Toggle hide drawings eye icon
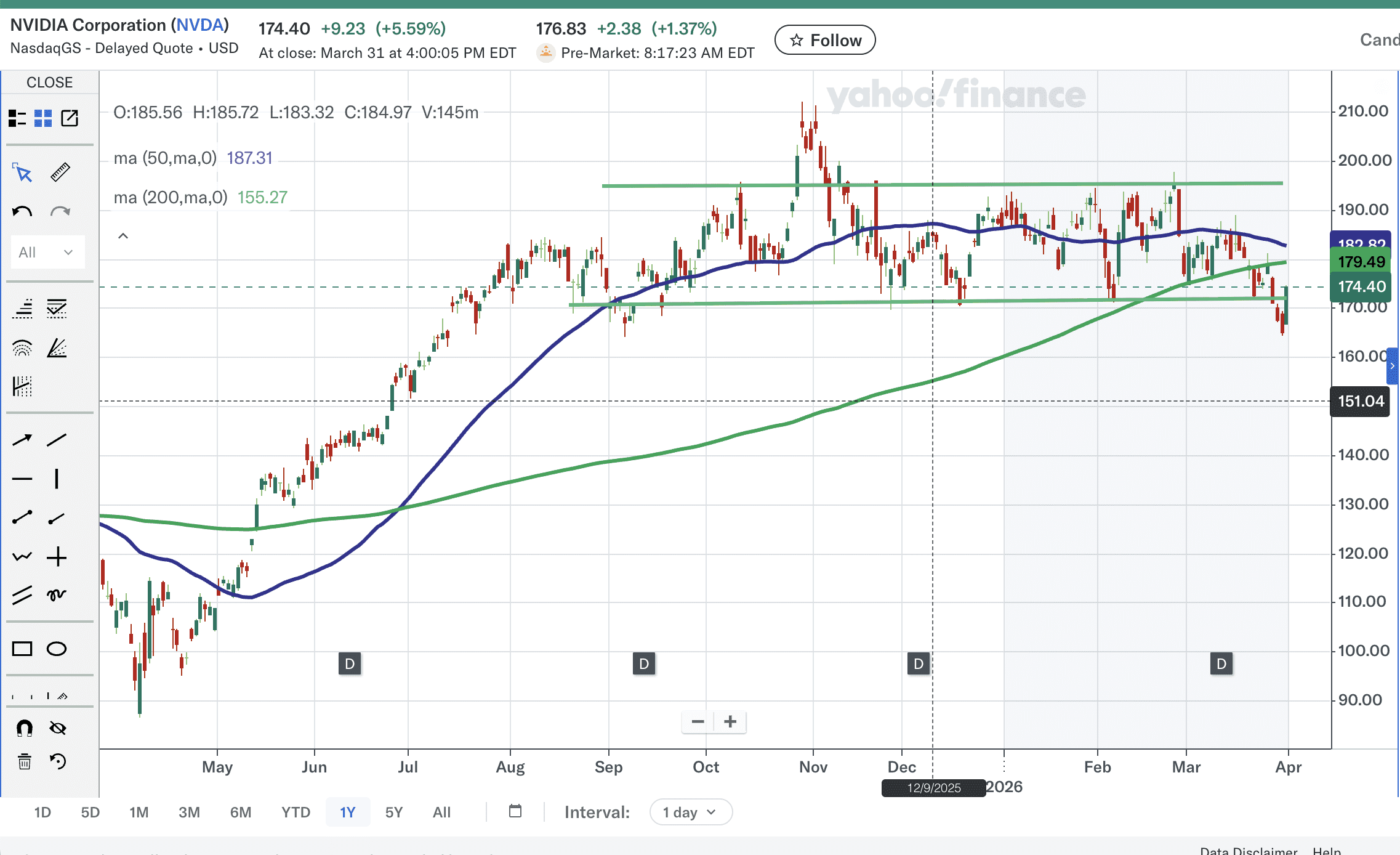The image size is (1400, 855). [x=58, y=728]
